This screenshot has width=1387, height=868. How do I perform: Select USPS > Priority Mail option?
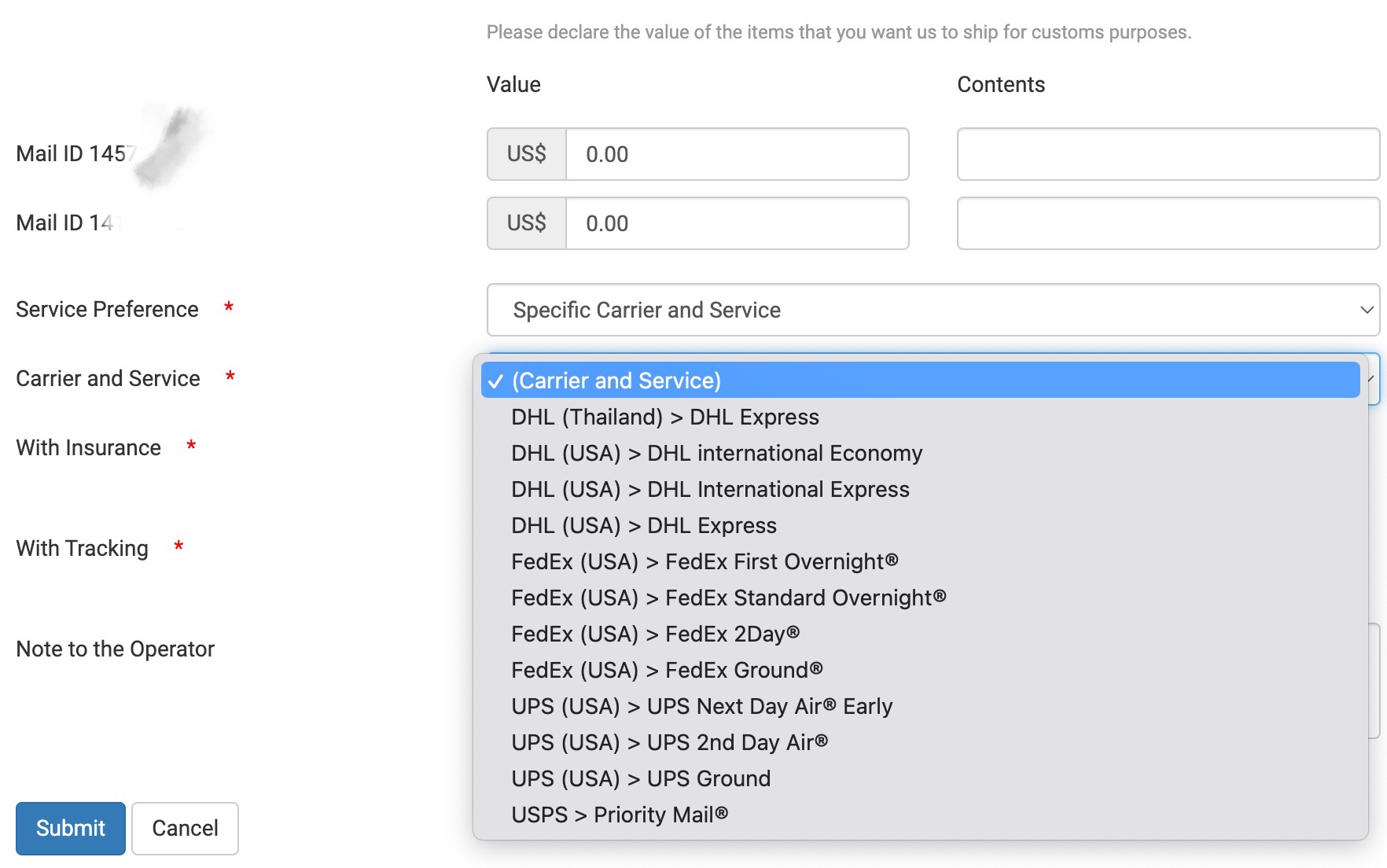[920, 815]
